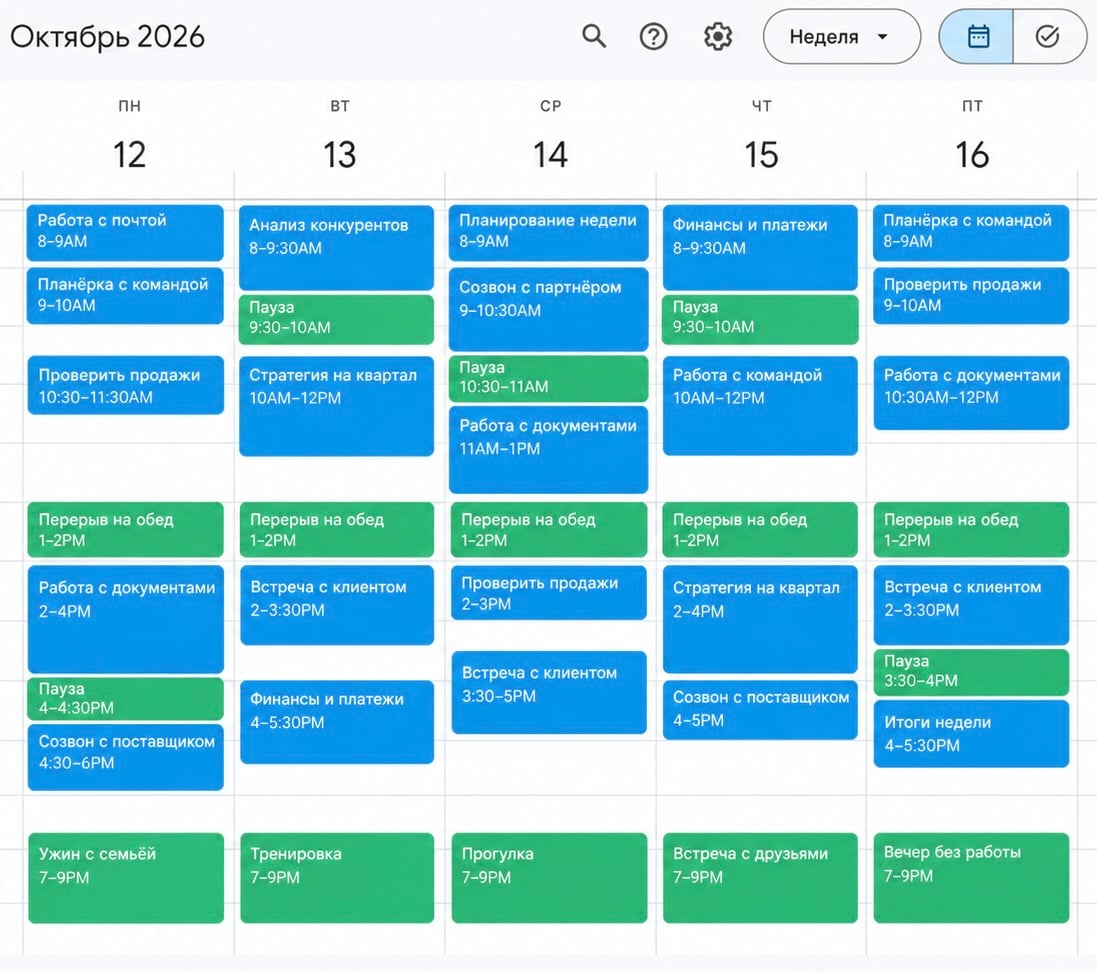Open the Работа с почтой event
This screenshot has width=1097, height=972.
125,232
